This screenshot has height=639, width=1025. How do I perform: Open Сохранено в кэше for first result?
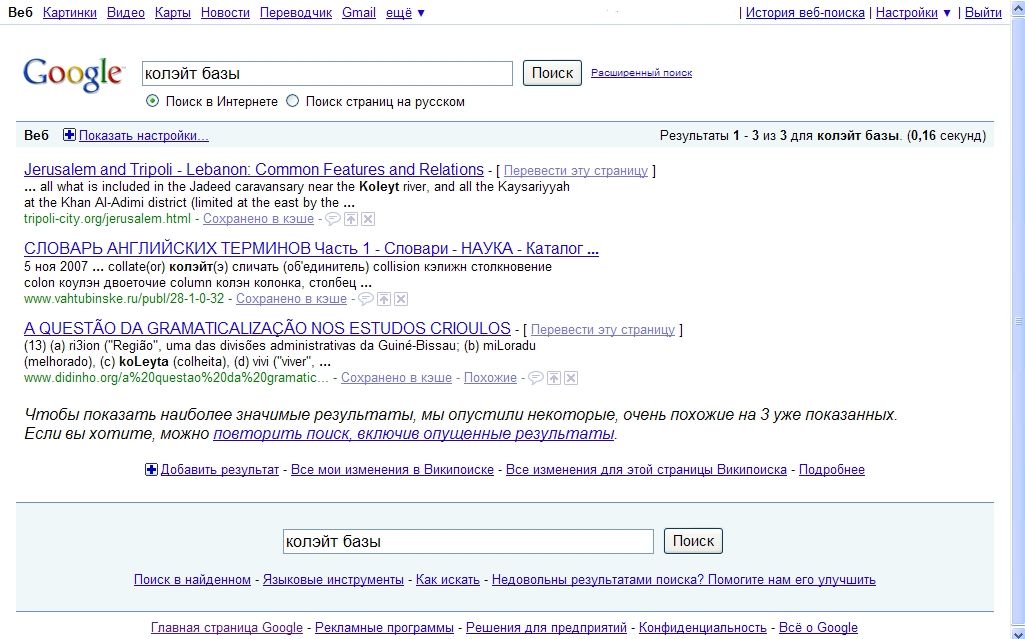pos(258,218)
